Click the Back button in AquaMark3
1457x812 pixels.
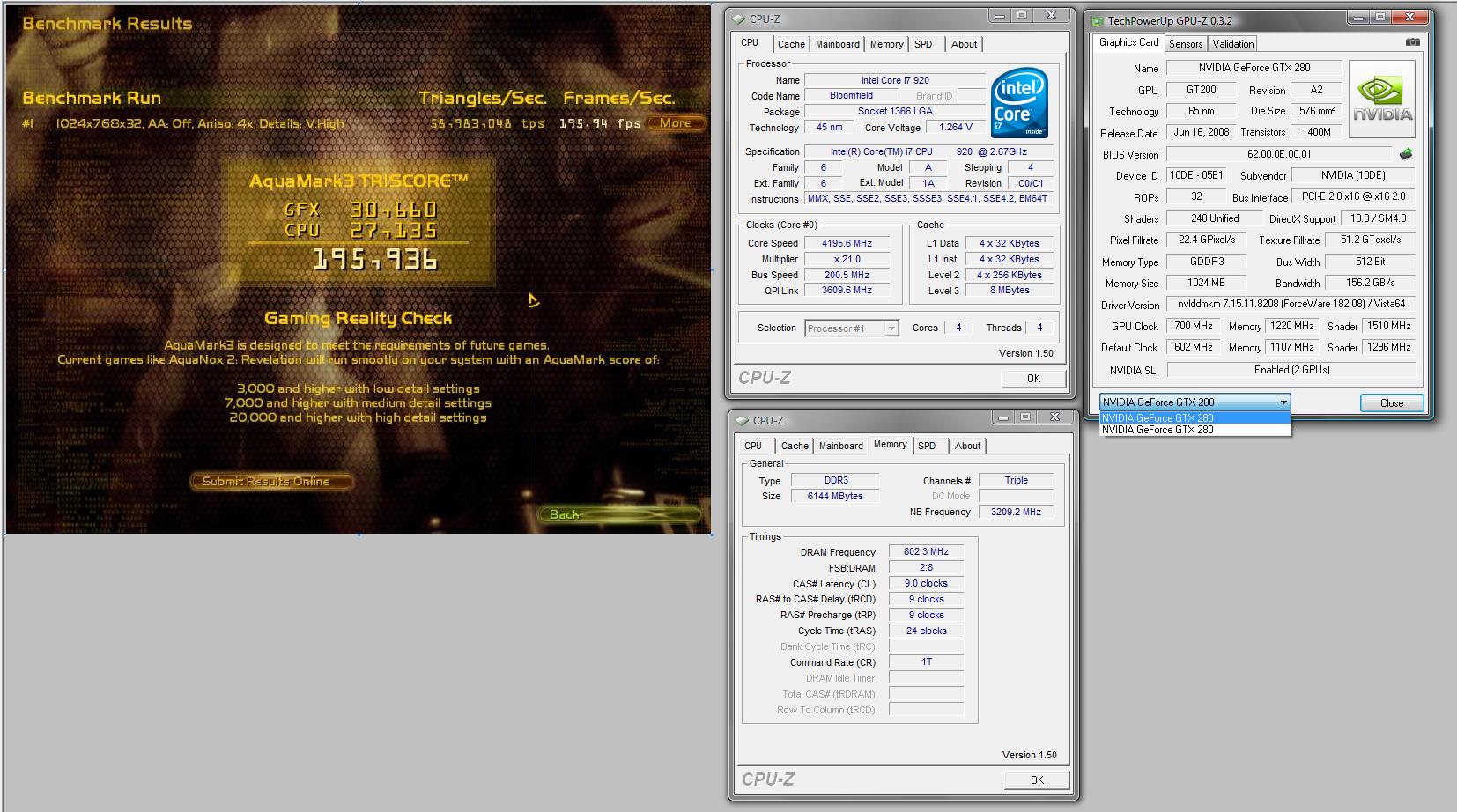click(621, 514)
